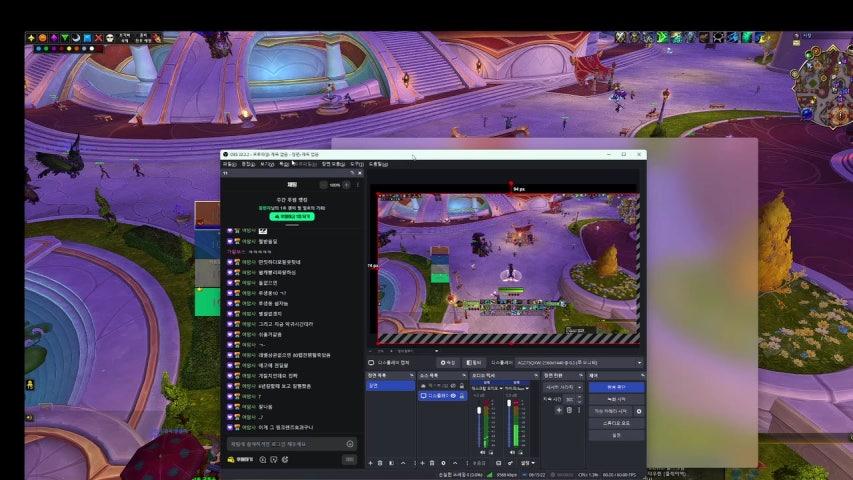Open the transition more-options dots icon
Screen dimensions: 853x480
(x=579, y=410)
